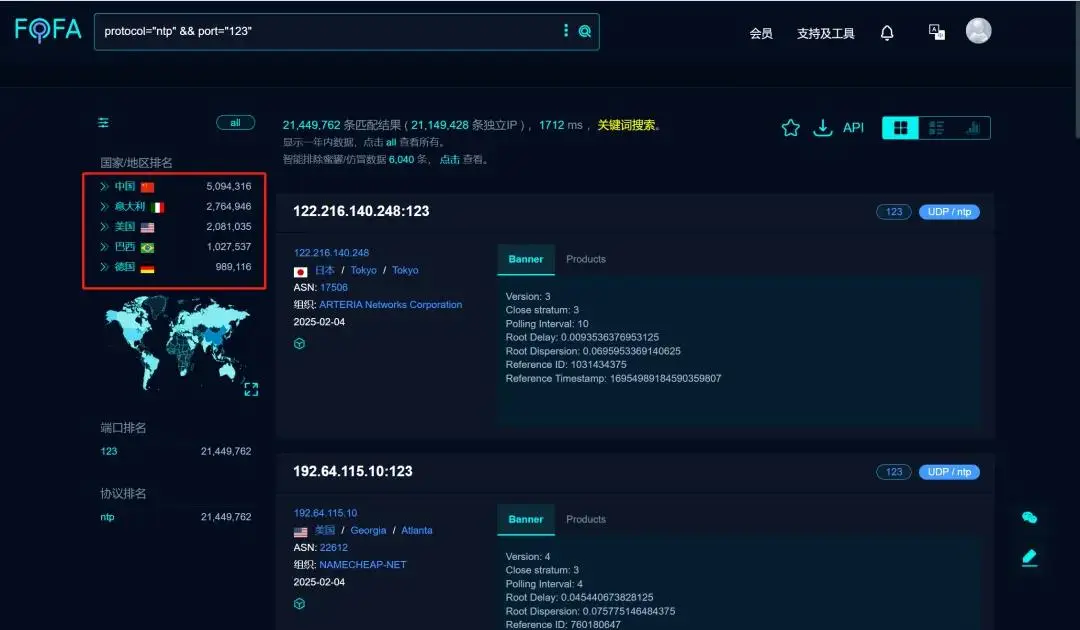1080x630 pixels.
Task: Open the WeChat contact icon
Action: (1029, 517)
